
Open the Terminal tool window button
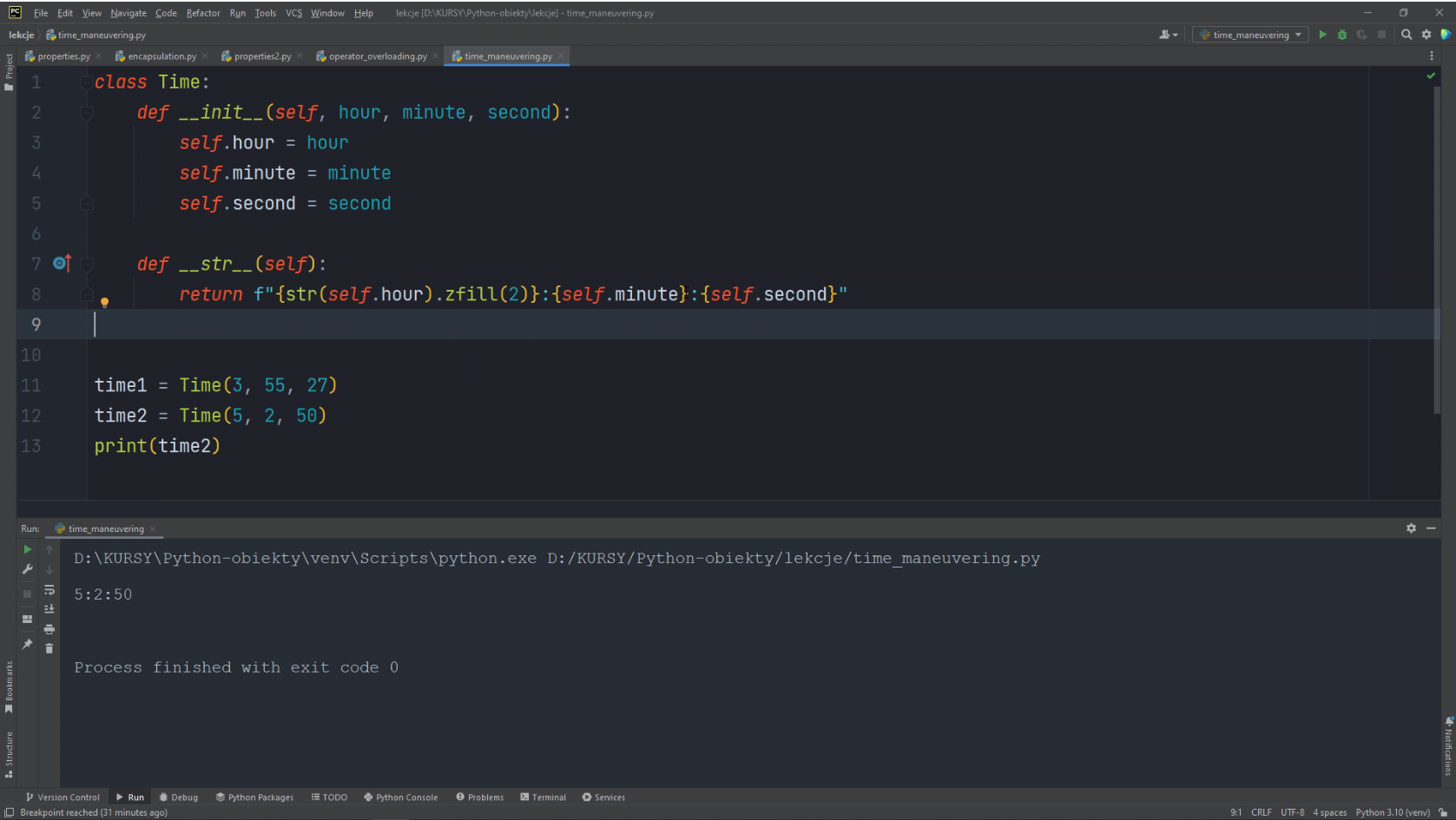543,797
